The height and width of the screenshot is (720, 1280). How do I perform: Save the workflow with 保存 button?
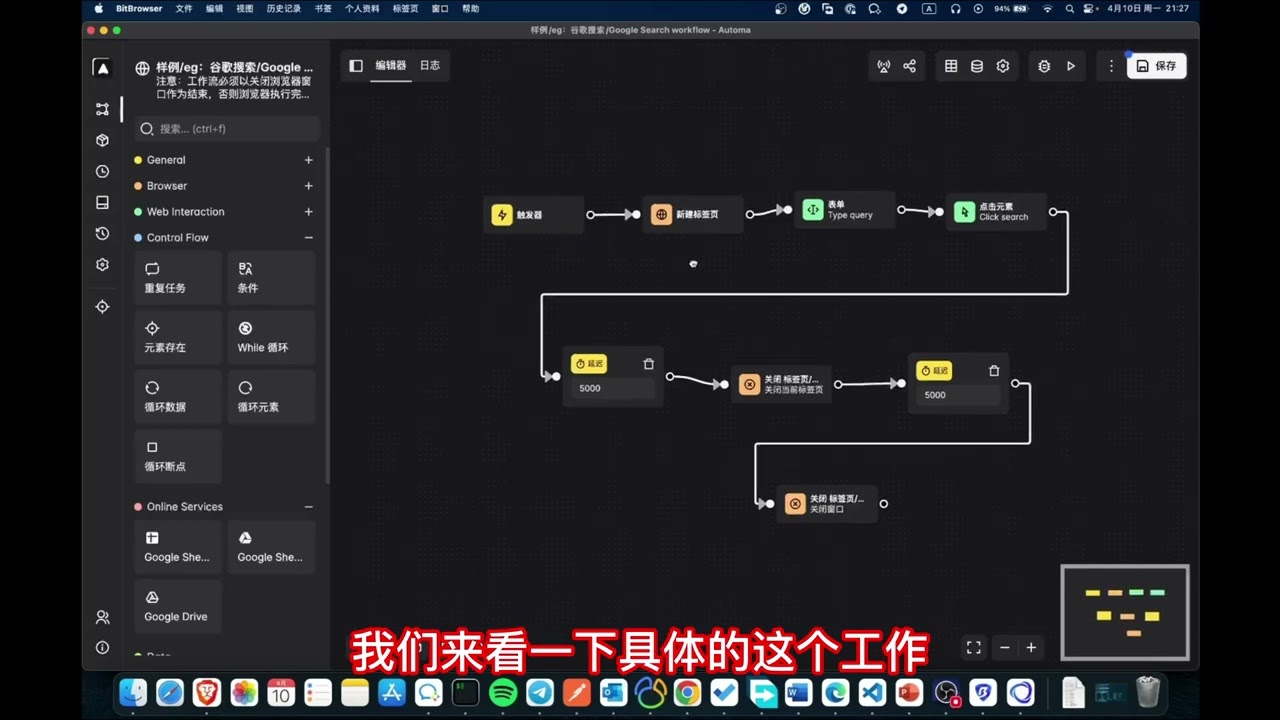(1157, 66)
